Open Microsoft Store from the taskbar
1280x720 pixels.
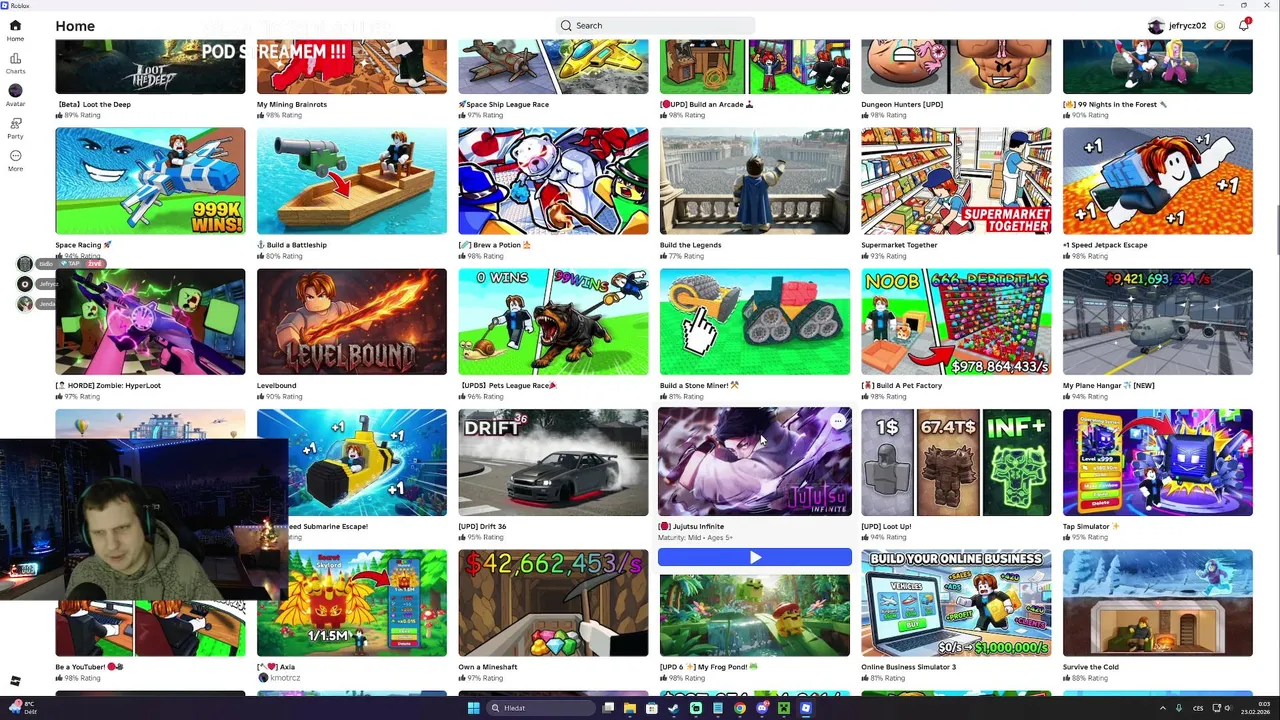click(x=652, y=708)
